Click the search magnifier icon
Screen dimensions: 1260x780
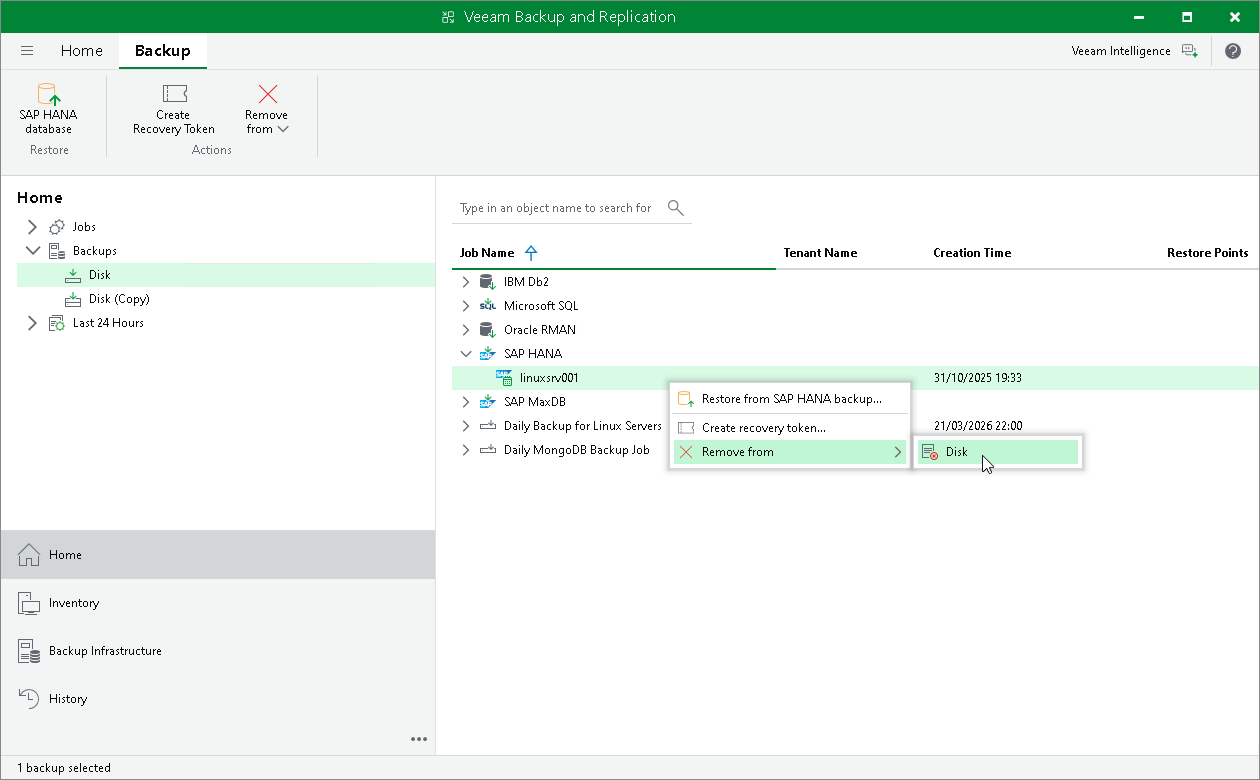(x=676, y=207)
